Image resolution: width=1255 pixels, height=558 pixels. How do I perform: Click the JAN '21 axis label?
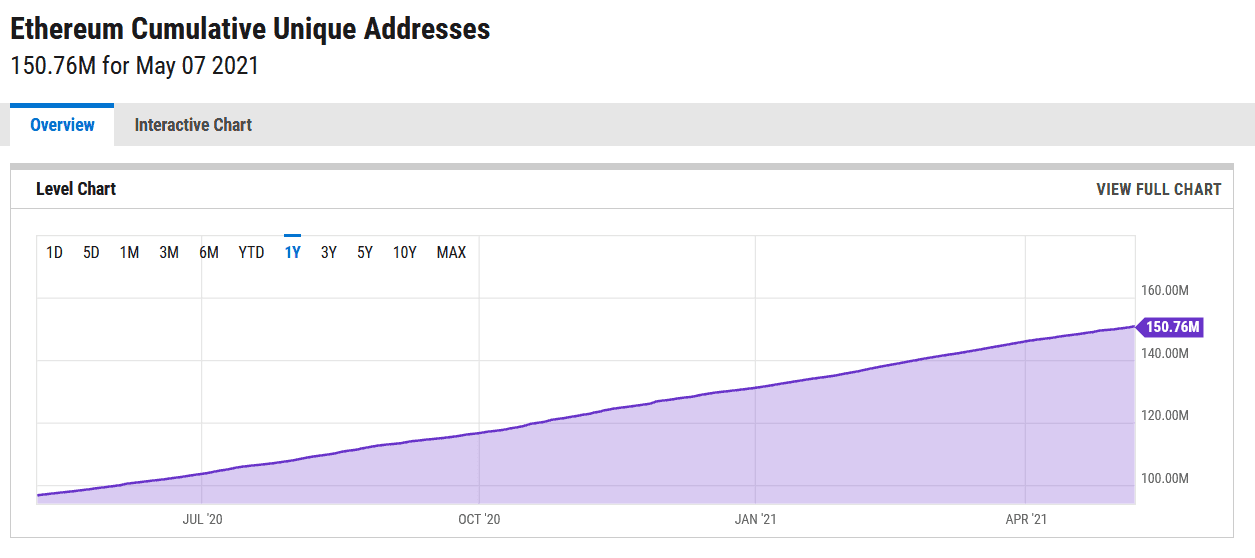[x=755, y=519]
